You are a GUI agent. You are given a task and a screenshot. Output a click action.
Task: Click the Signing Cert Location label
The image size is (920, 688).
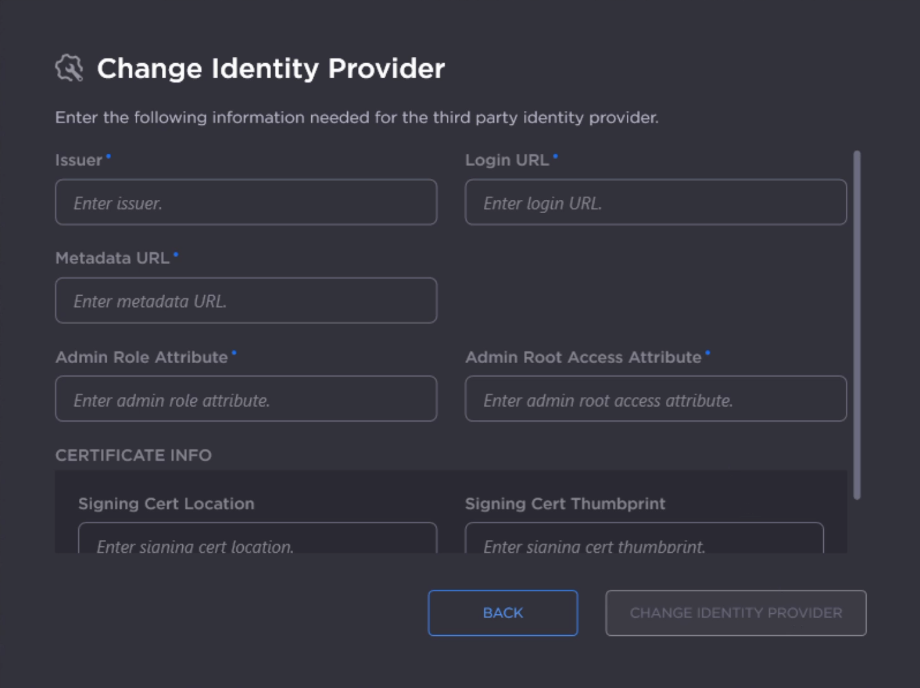coord(166,504)
